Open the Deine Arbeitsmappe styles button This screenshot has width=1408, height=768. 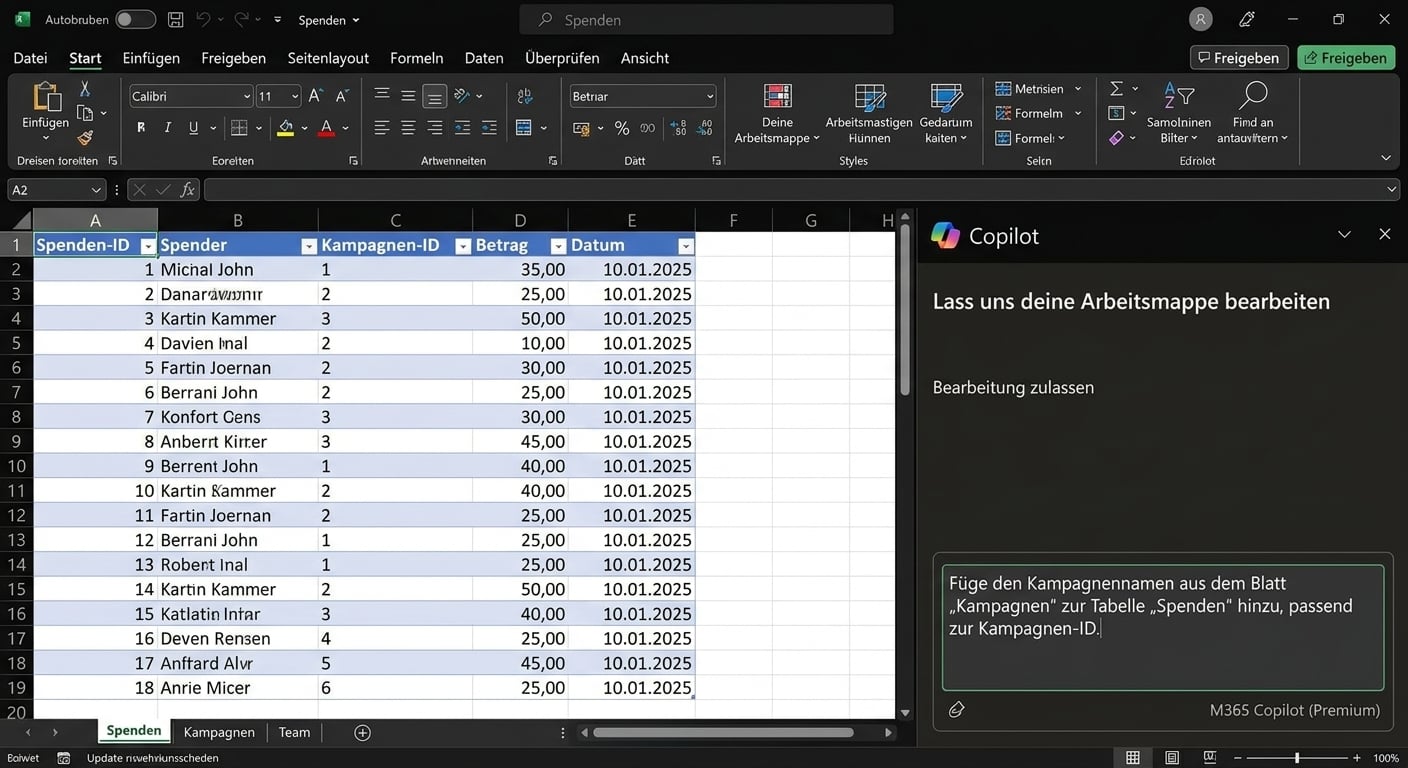pyautogui.click(x=777, y=113)
